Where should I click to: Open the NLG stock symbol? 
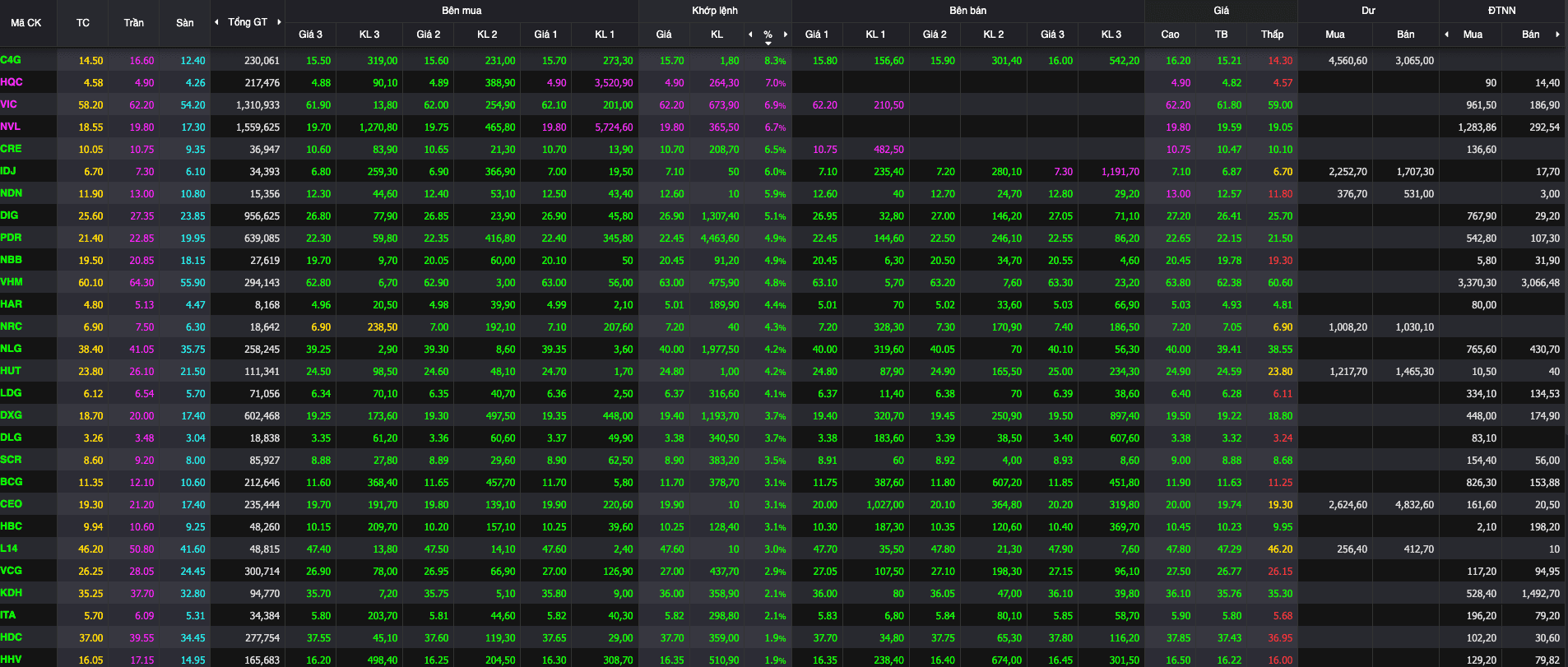click(x=11, y=349)
